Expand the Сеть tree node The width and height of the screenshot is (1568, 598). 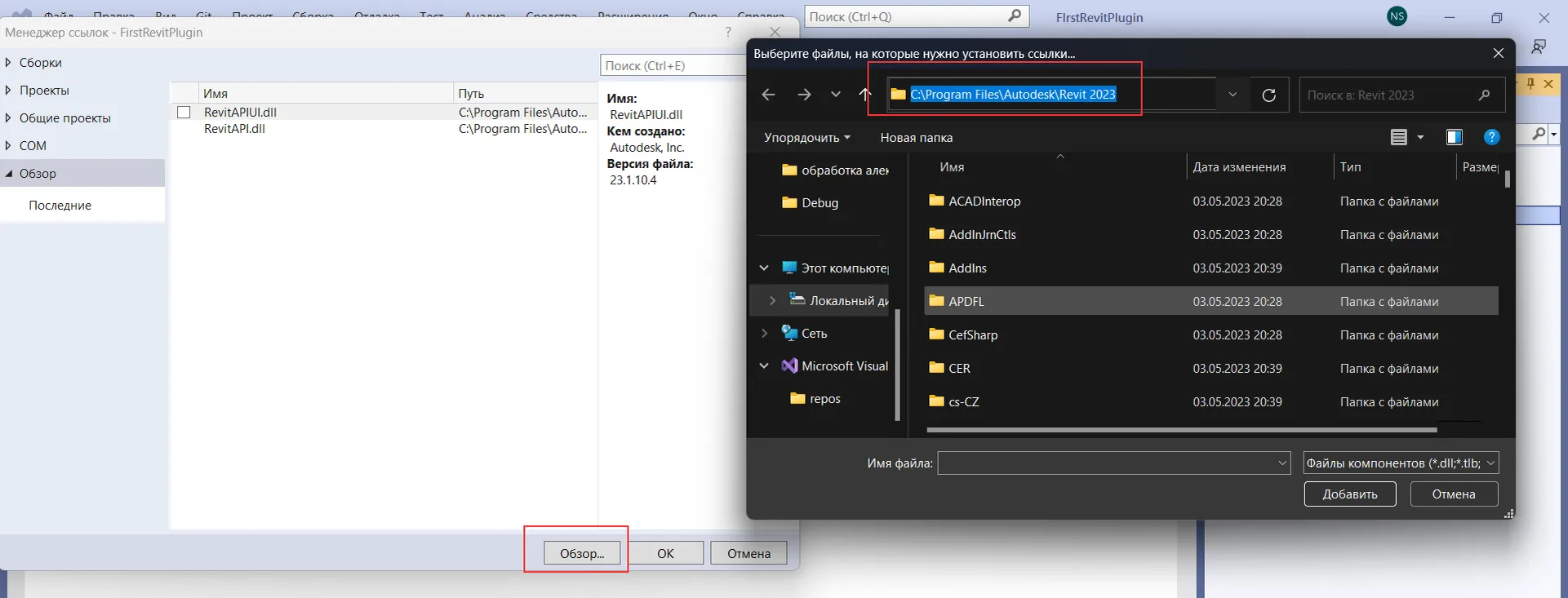tap(764, 333)
